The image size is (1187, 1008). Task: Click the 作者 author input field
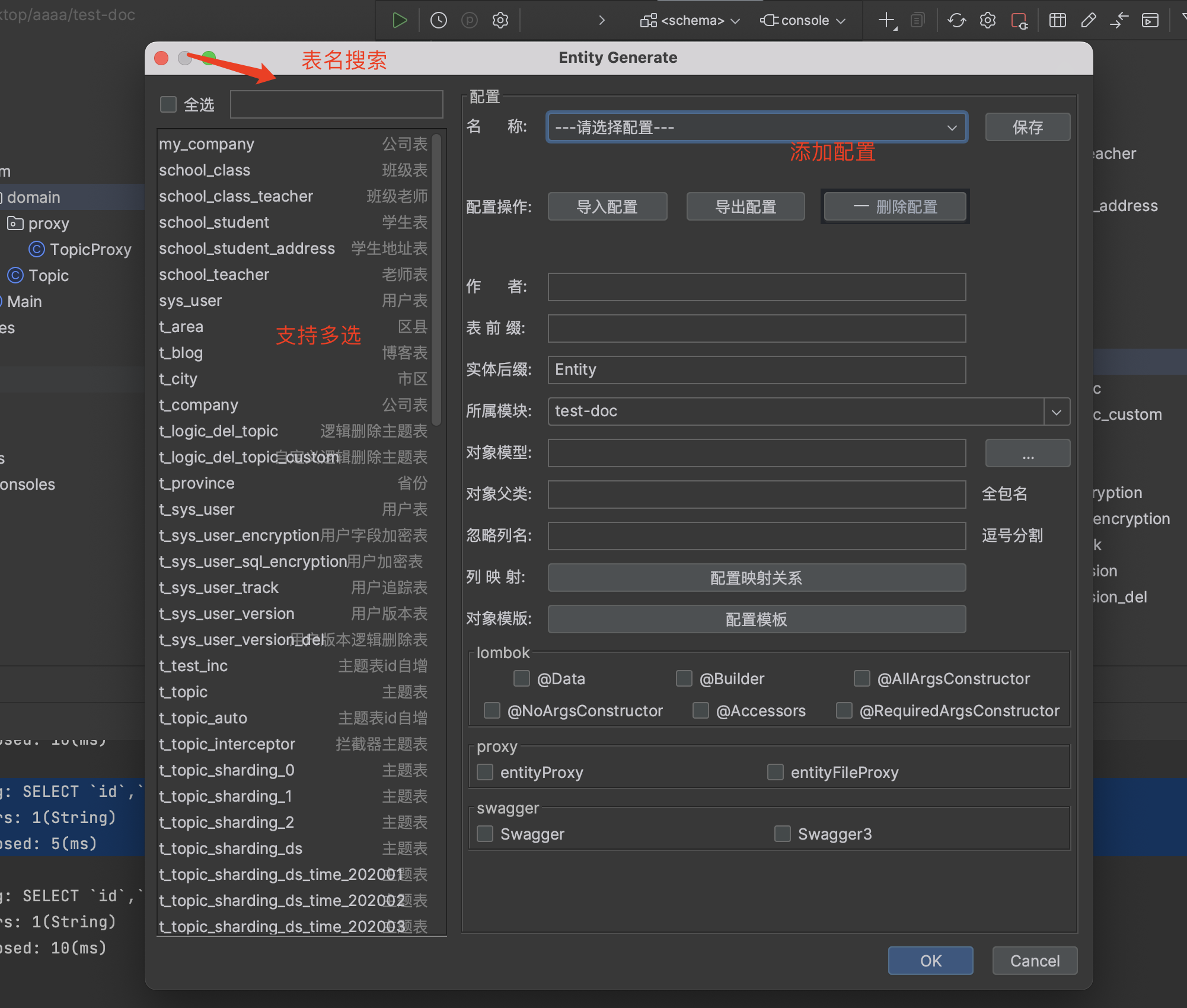click(757, 287)
